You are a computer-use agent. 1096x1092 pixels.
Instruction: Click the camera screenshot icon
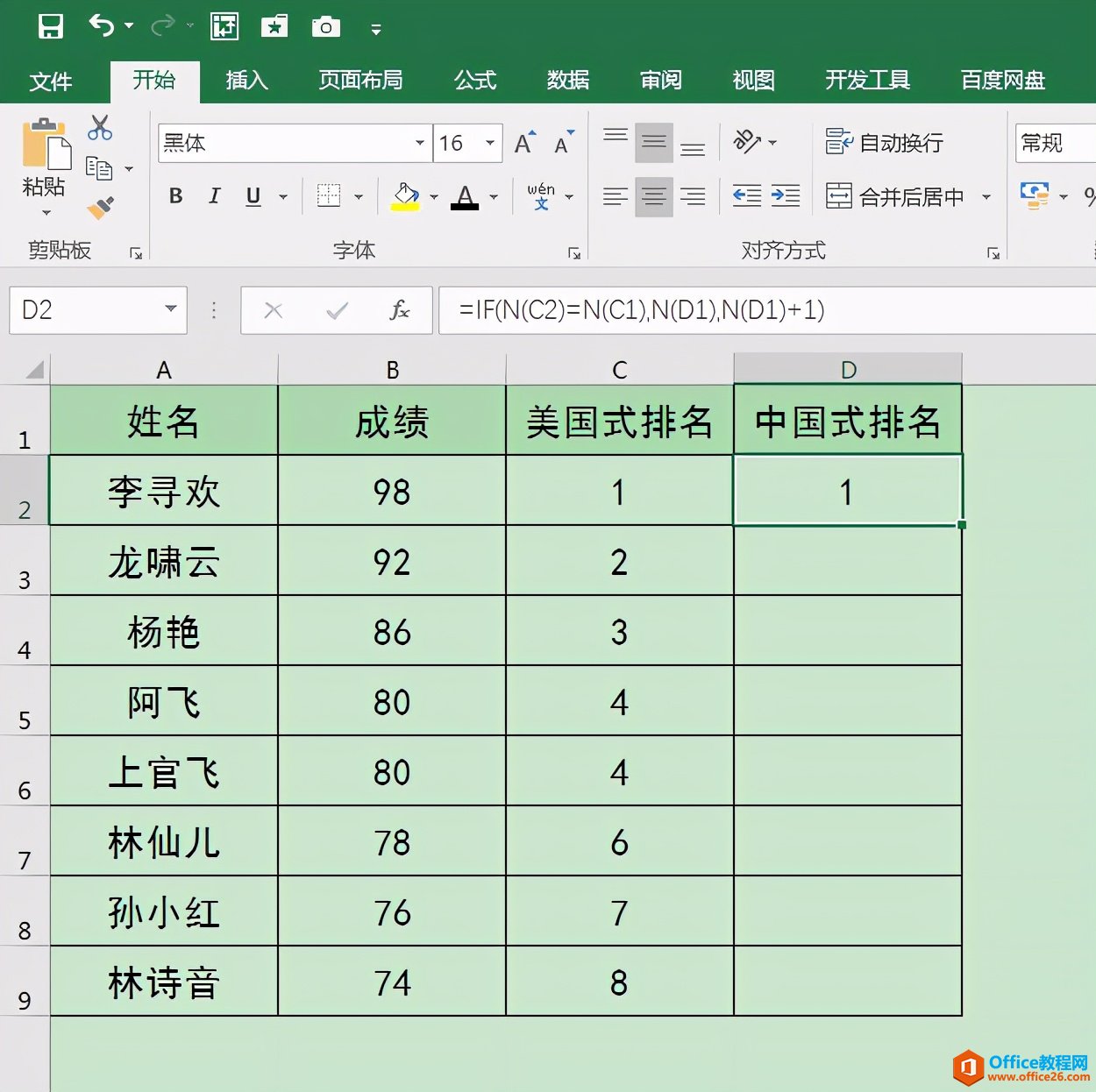(x=325, y=27)
